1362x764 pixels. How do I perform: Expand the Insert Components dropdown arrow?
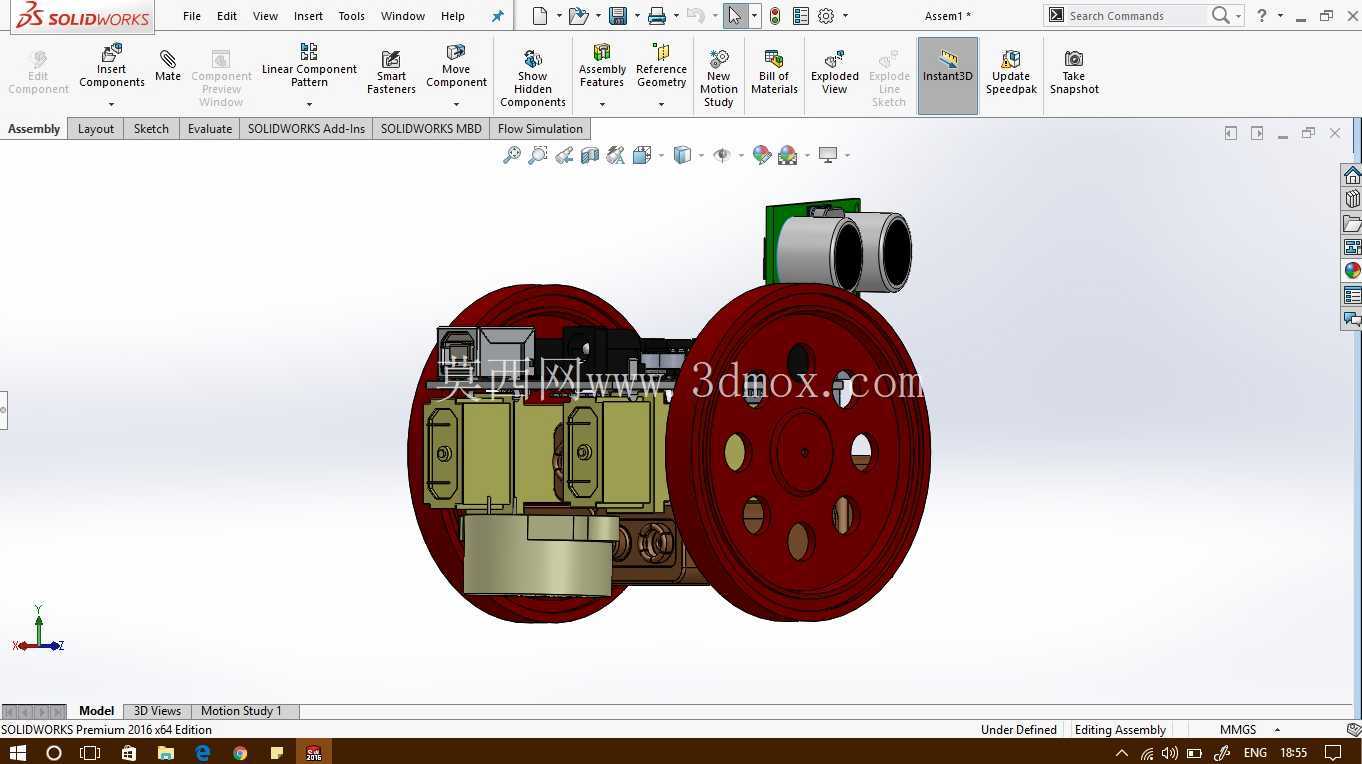111,104
